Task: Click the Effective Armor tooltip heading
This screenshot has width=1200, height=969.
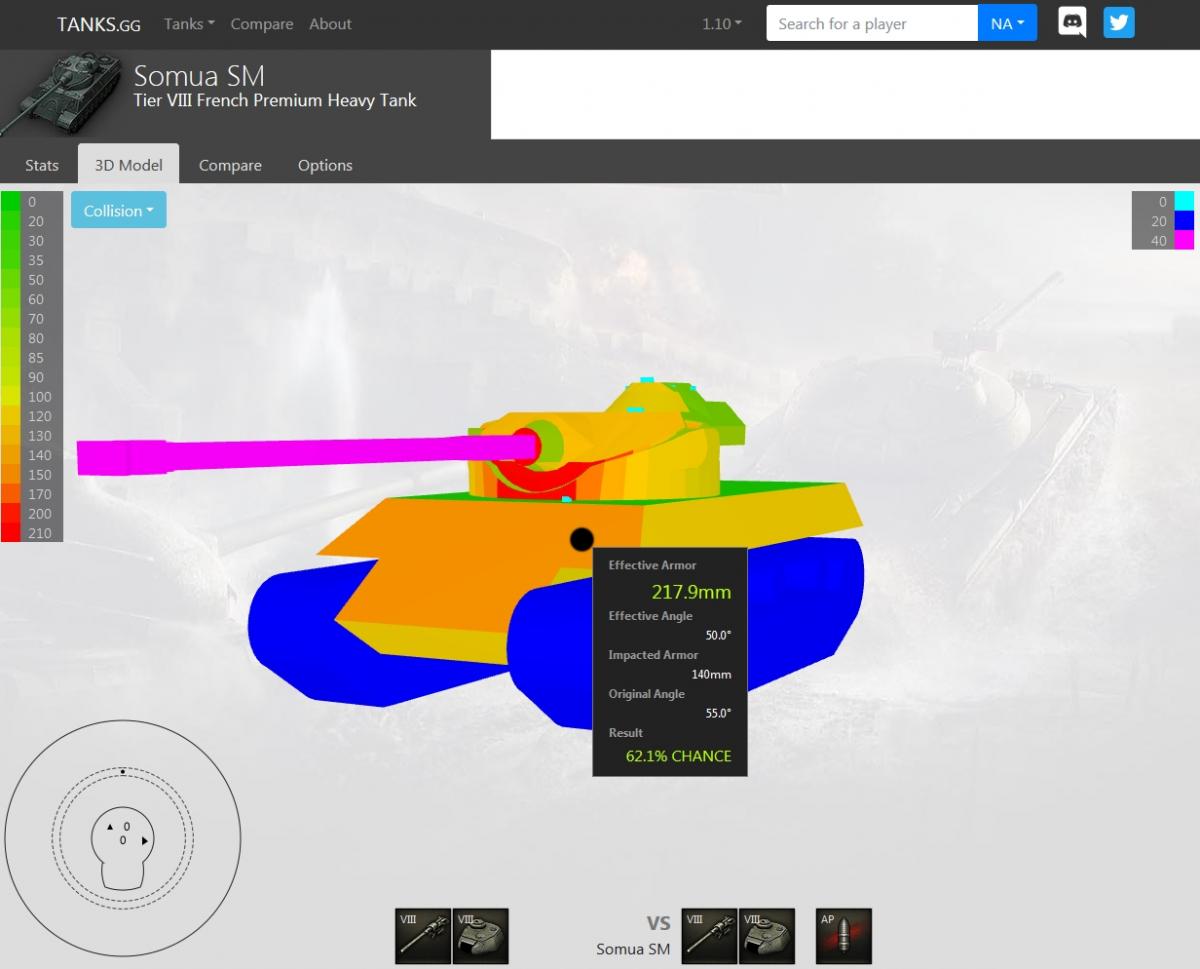Action: [x=652, y=566]
